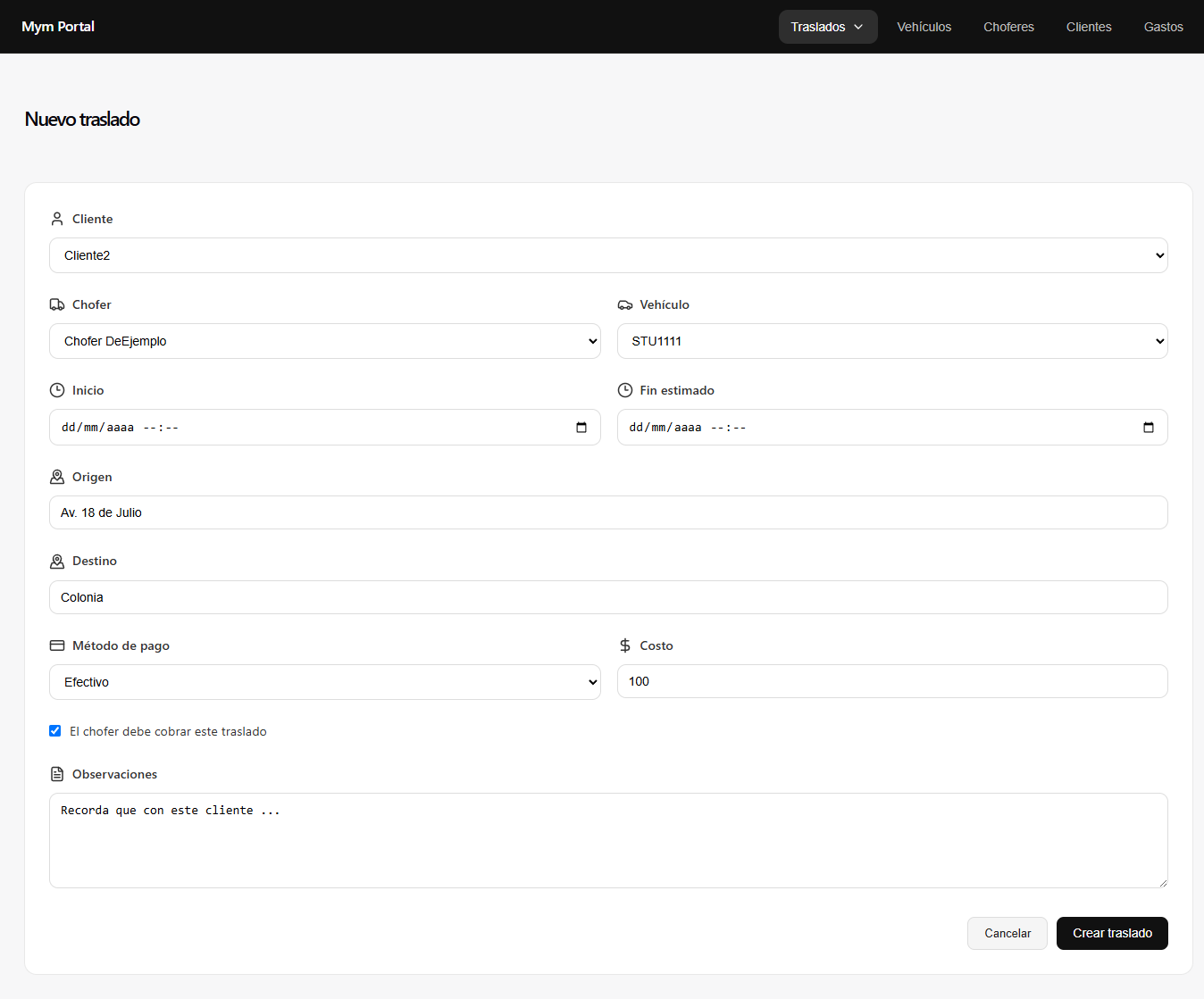Screen dimensions: 1204x999
Task: Toggle 'El chofer debe cobrar este traslado' checkbox
Action: (55, 730)
